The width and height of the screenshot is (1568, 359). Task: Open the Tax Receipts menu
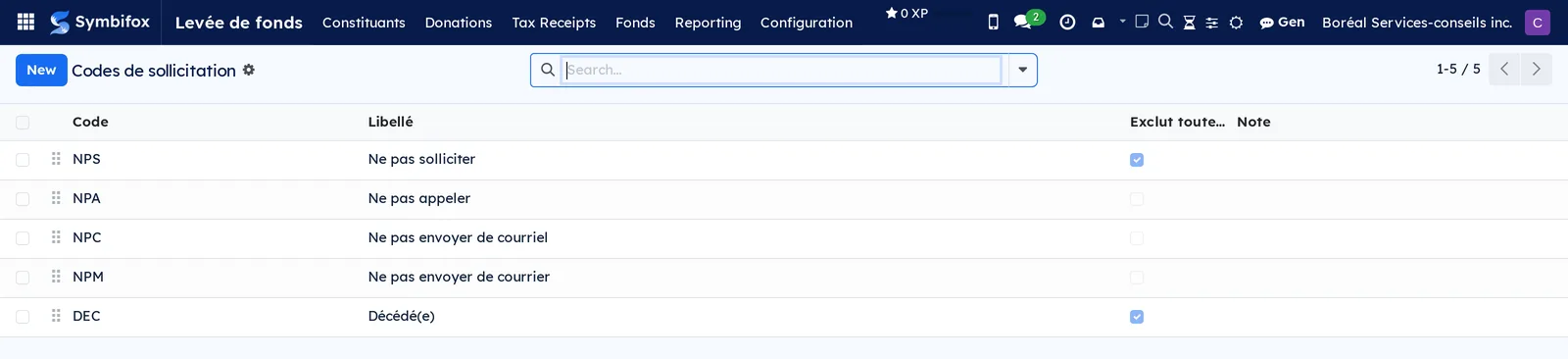click(554, 22)
